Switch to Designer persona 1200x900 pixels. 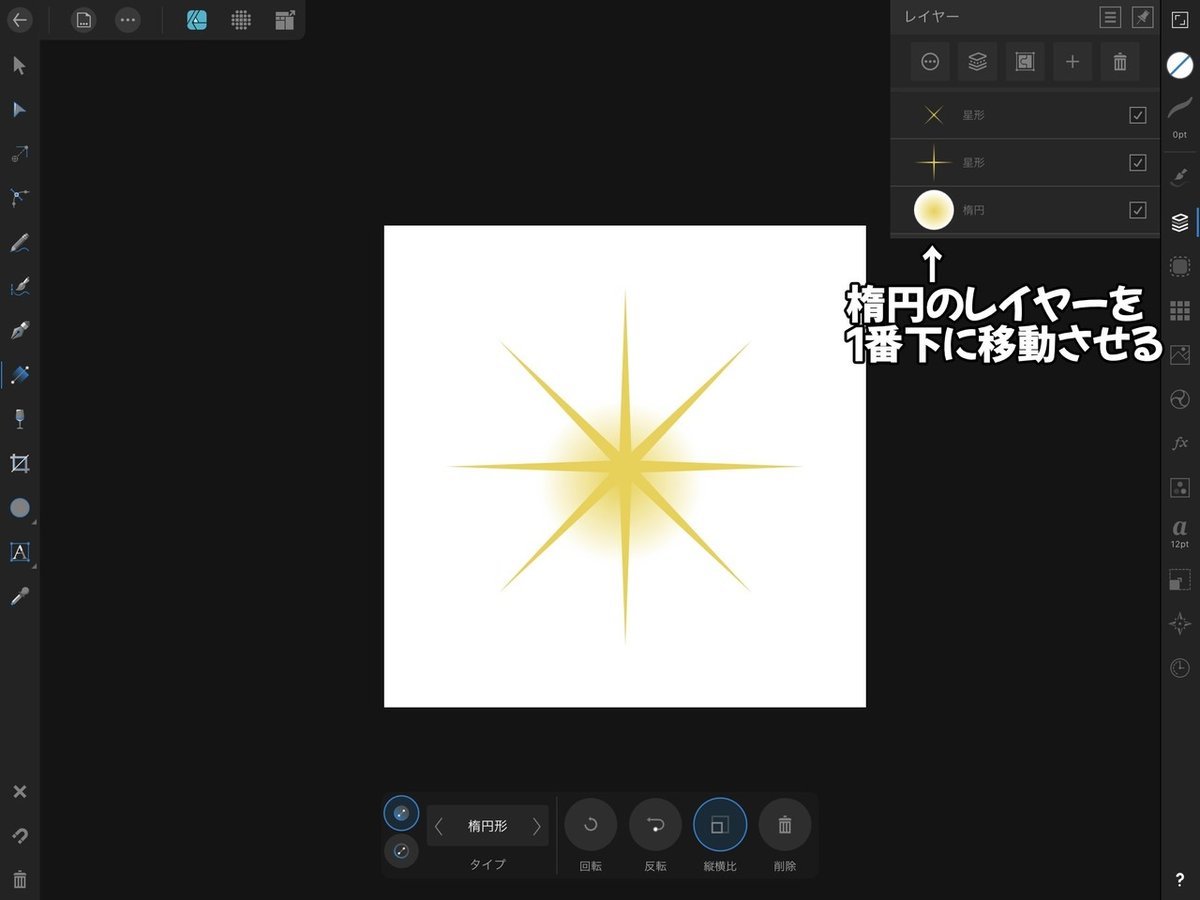[x=197, y=19]
